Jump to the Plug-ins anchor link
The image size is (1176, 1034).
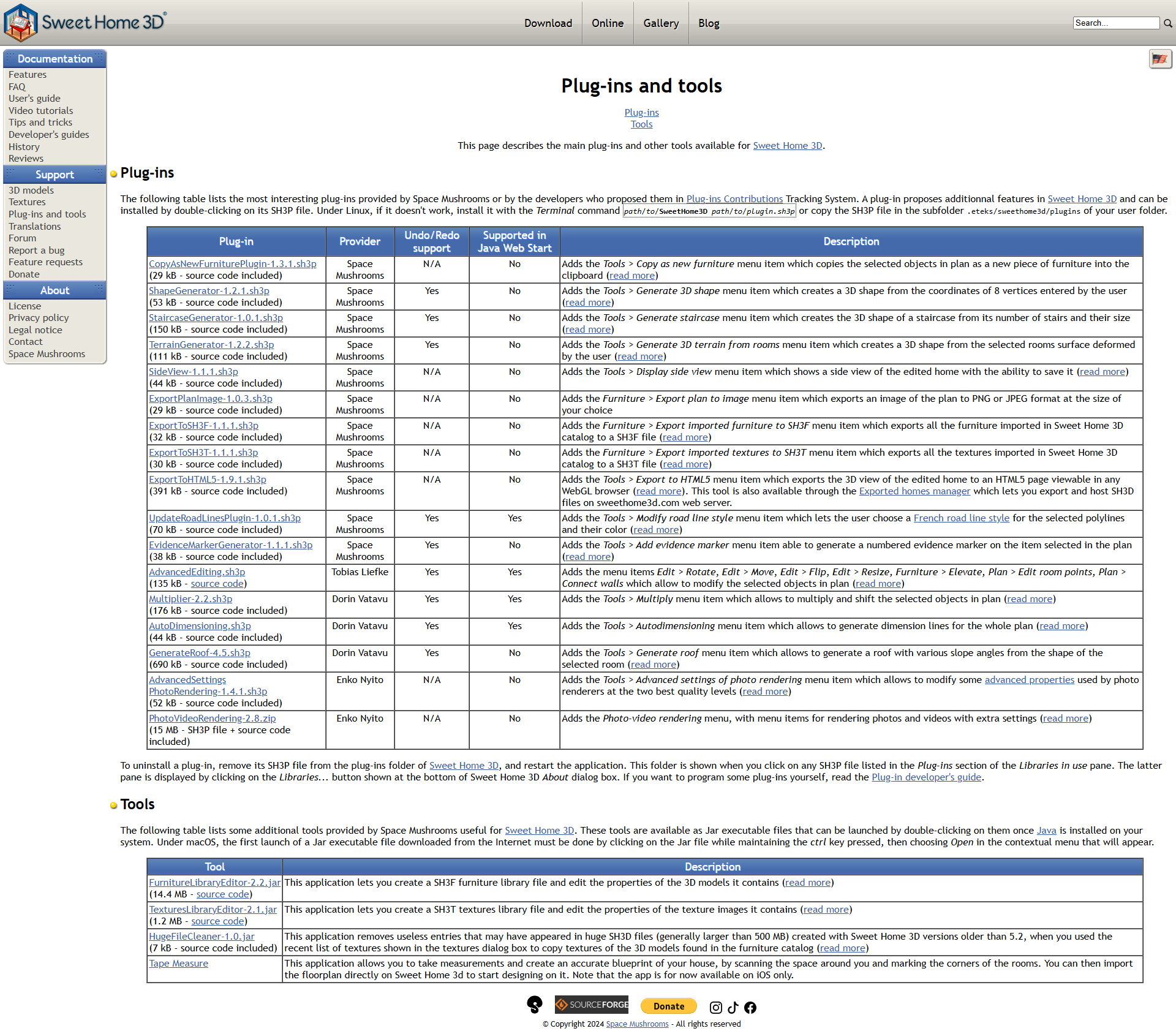click(641, 112)
